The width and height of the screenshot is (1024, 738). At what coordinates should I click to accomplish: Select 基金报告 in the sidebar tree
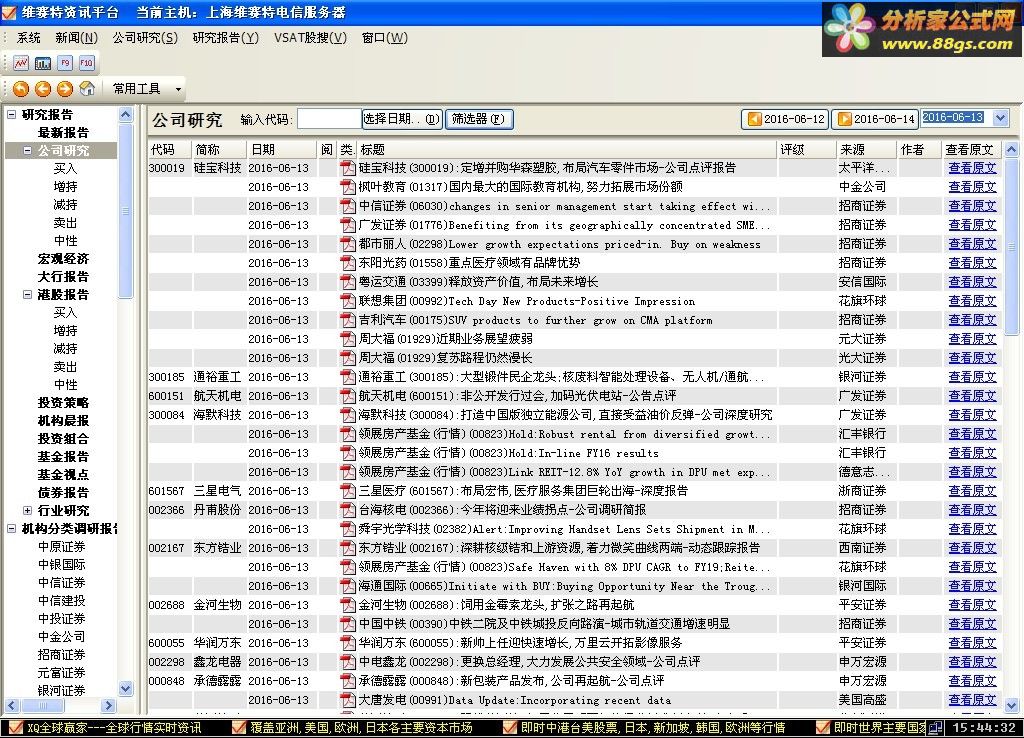click(x=63, y=457)
